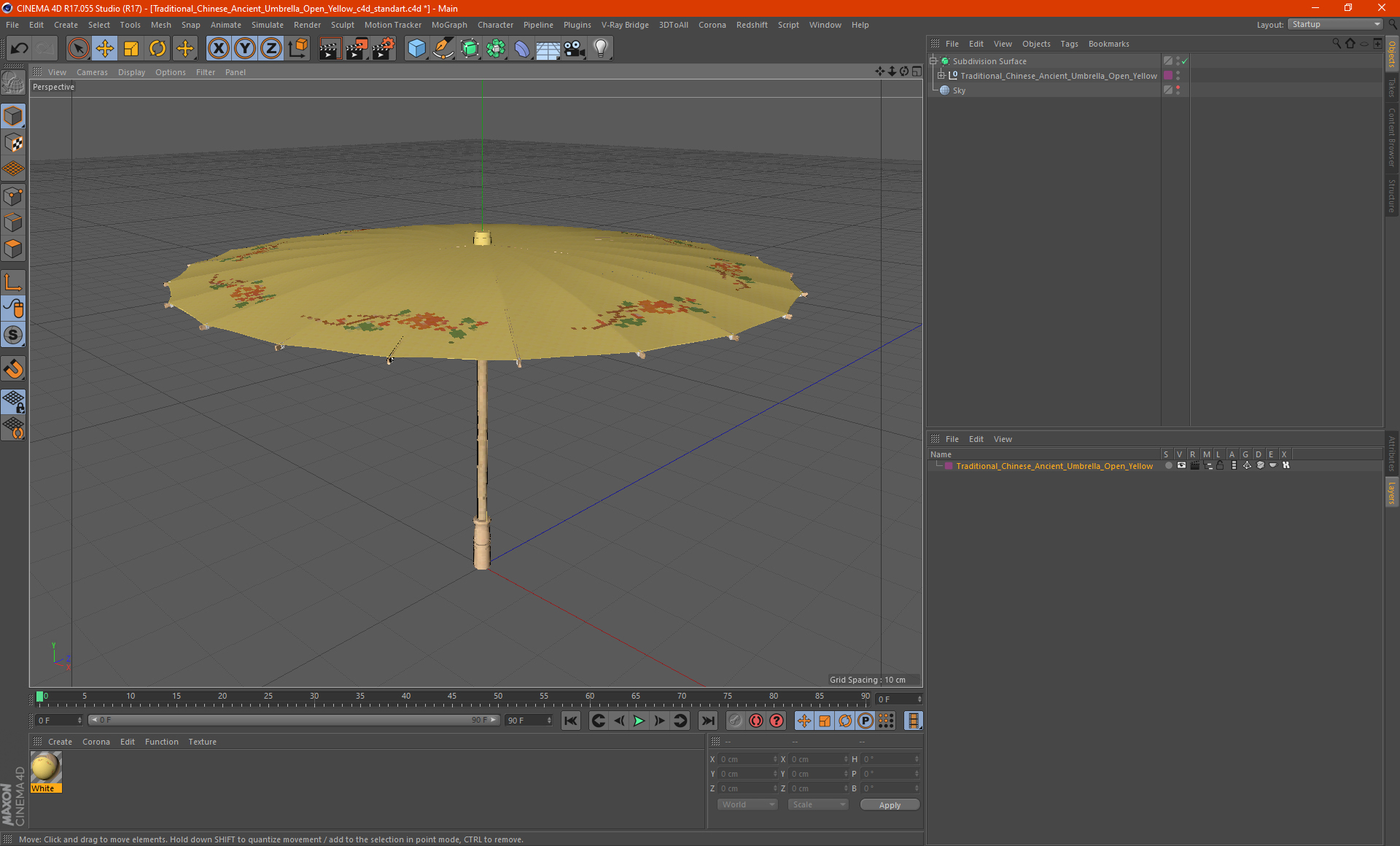Open the vertical Layers tab
The width and height of the screenshot is (1400, 846).
pos(1391,492)
